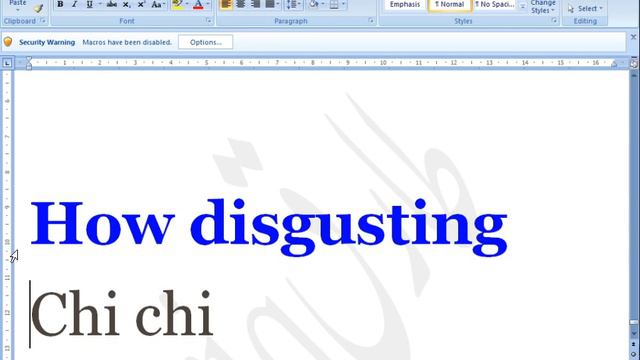Open the Clipboard pane launcher
The height and width of the screenshot is (360, 640).
tap(43, 20)
